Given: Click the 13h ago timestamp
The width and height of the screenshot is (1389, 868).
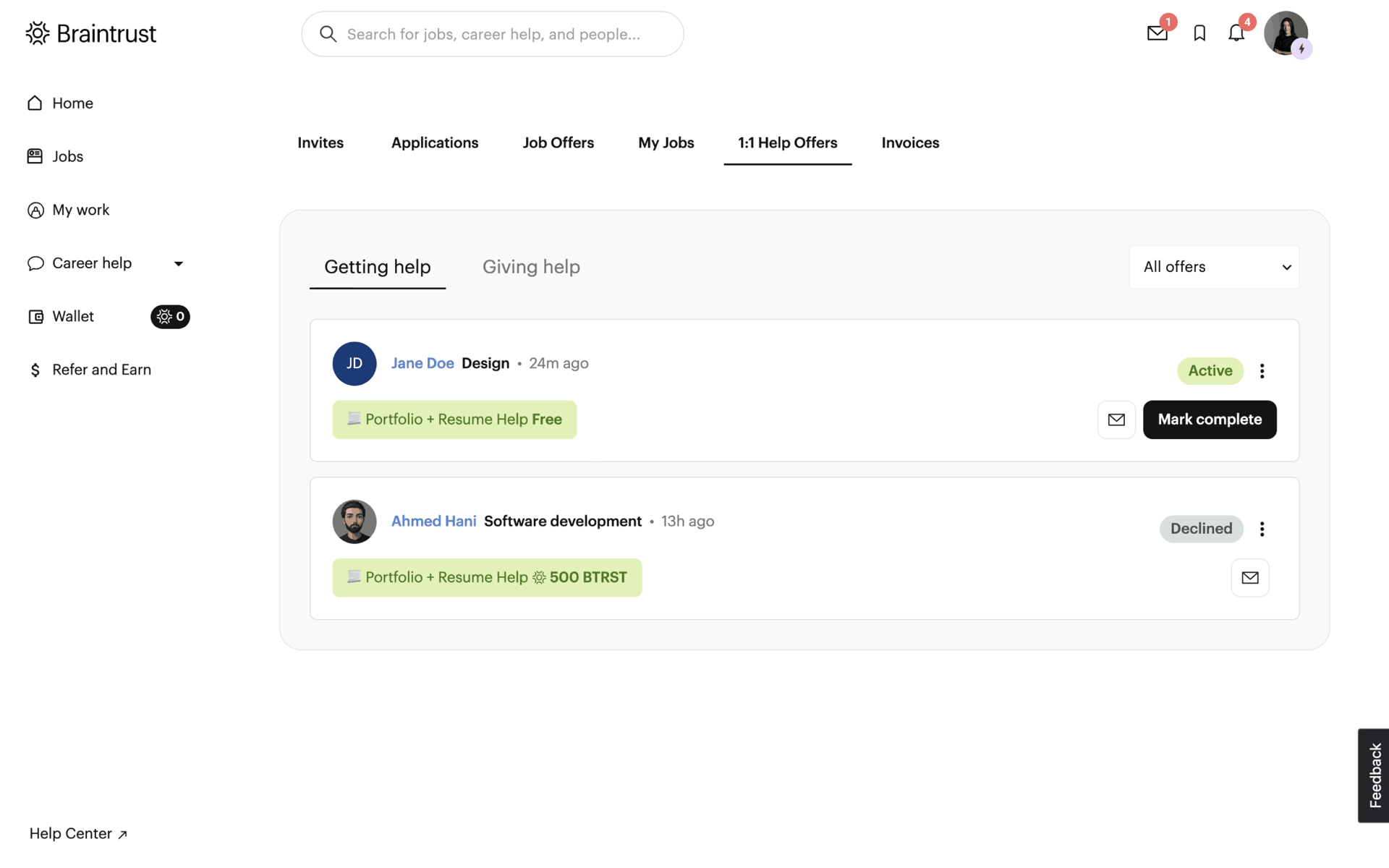Looking at the screenshot, I should pos(687,522).
